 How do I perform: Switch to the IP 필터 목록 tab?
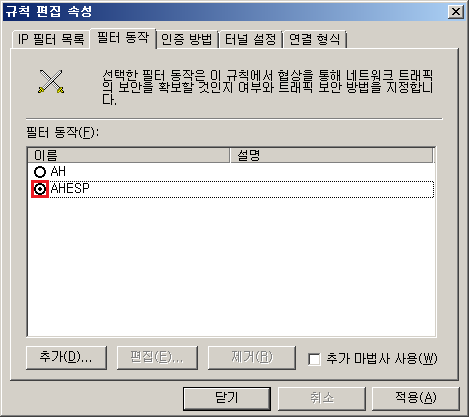[x=51, y=39]
